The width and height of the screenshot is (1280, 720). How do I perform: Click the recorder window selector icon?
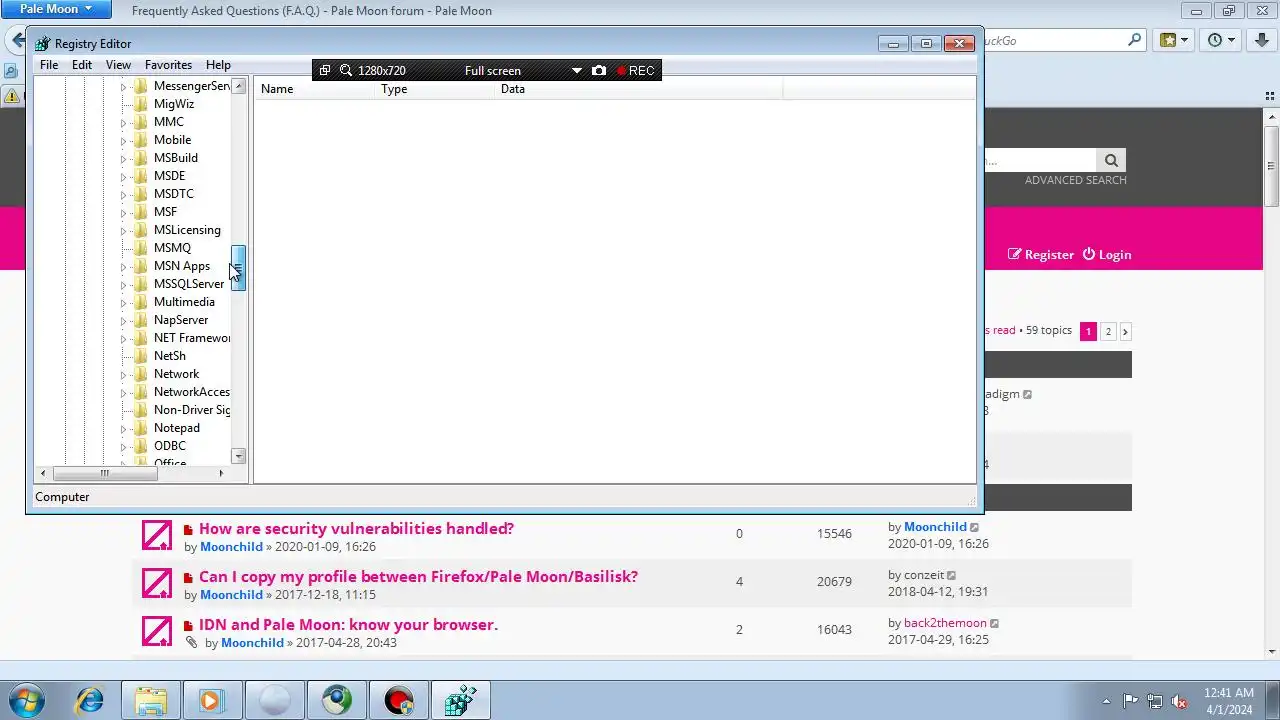pos(325,70)
